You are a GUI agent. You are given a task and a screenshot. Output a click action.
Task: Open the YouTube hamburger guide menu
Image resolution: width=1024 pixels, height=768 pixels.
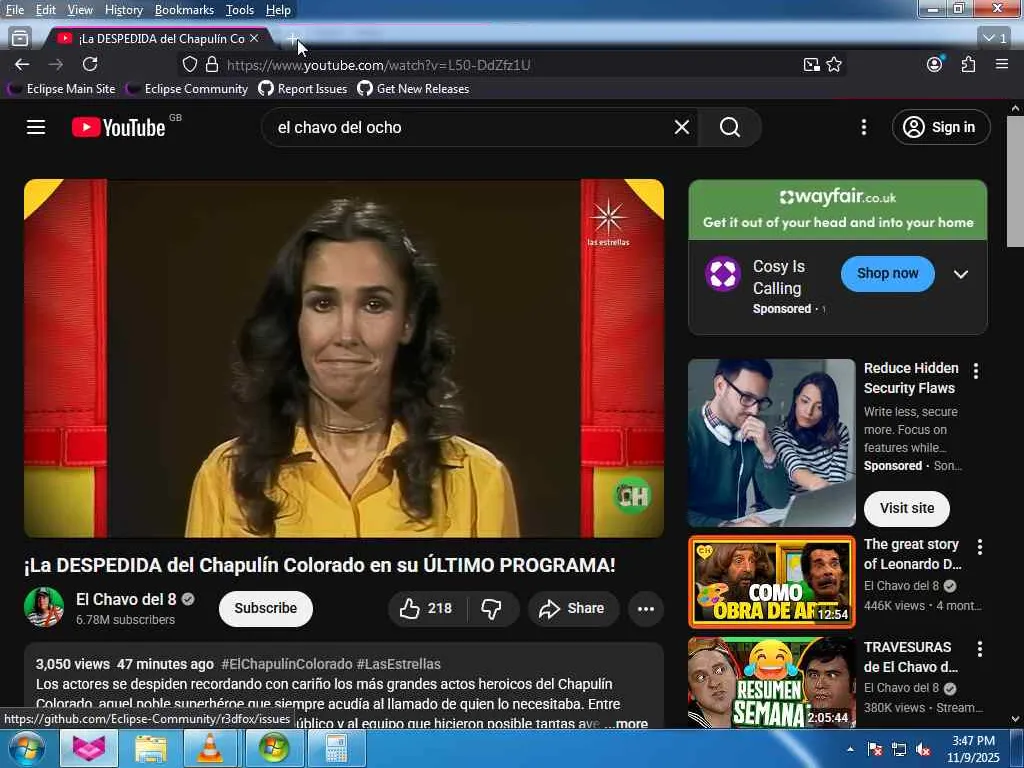[36, 127]
